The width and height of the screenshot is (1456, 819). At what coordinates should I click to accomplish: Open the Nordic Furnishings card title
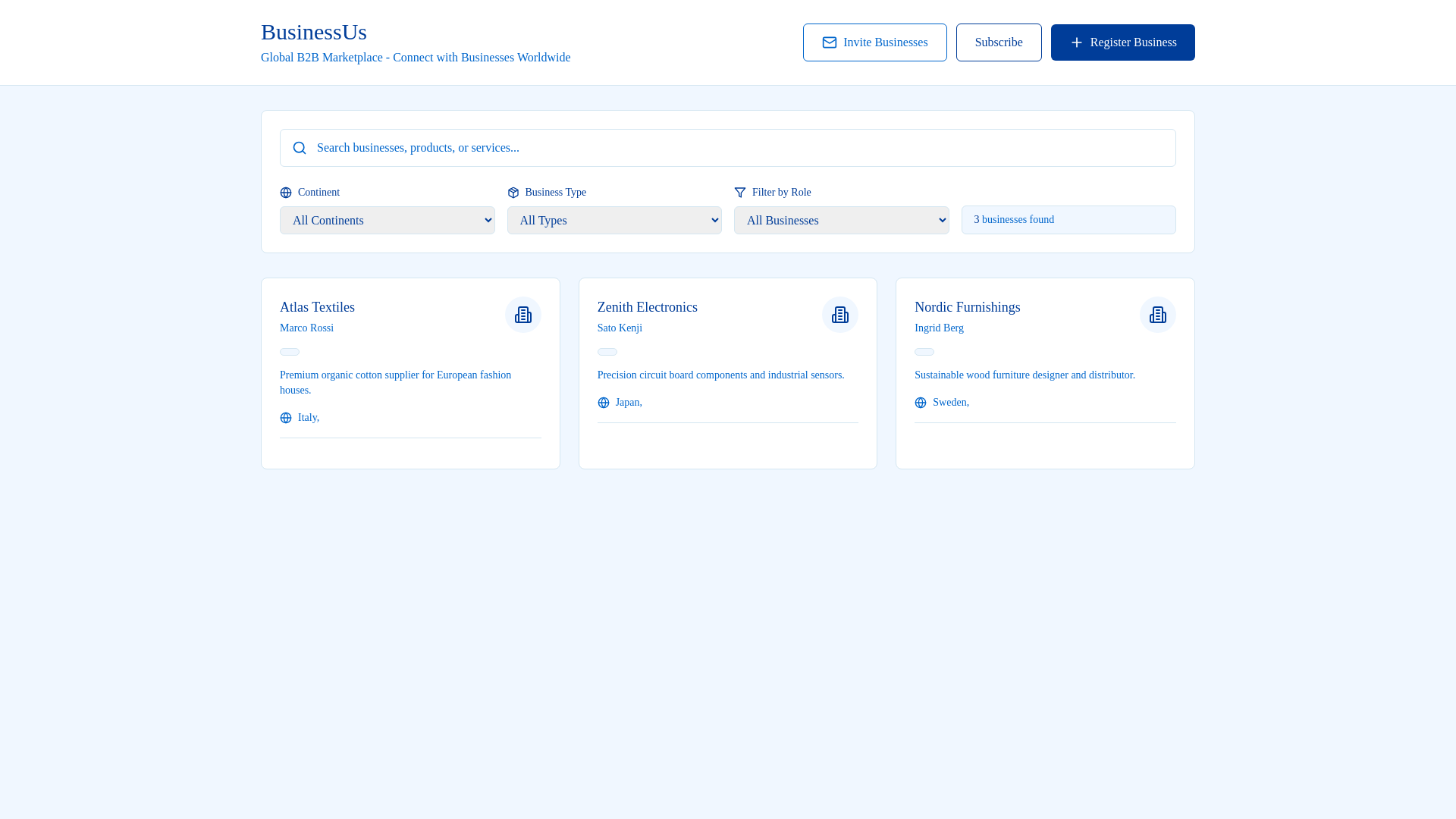pyautogui.click(x=968, y=307)
